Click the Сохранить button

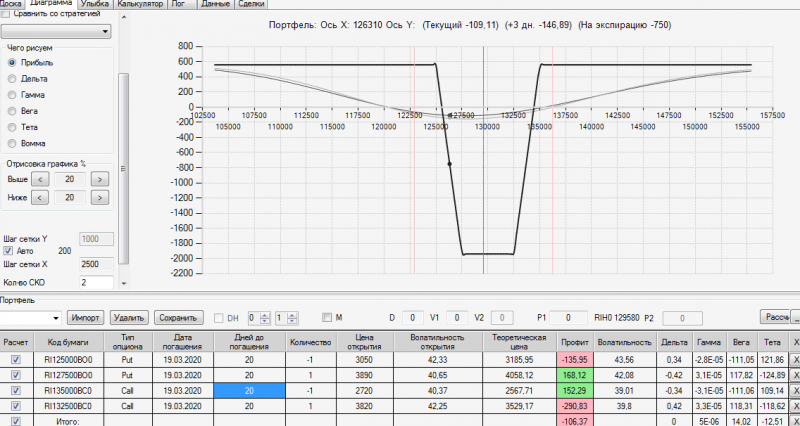(x=179, y=318)
